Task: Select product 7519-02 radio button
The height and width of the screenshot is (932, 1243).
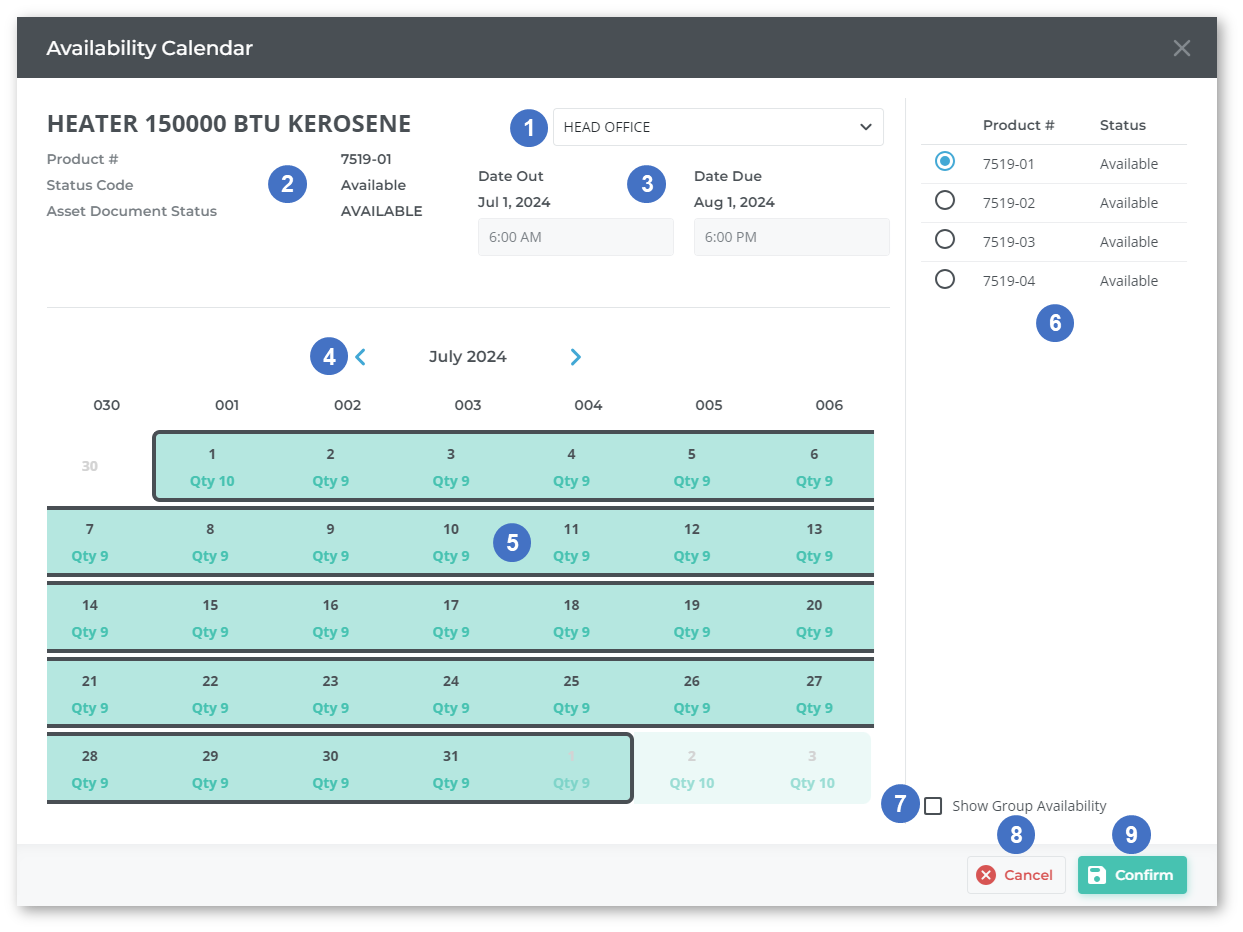Action: (x=944, y=201)
